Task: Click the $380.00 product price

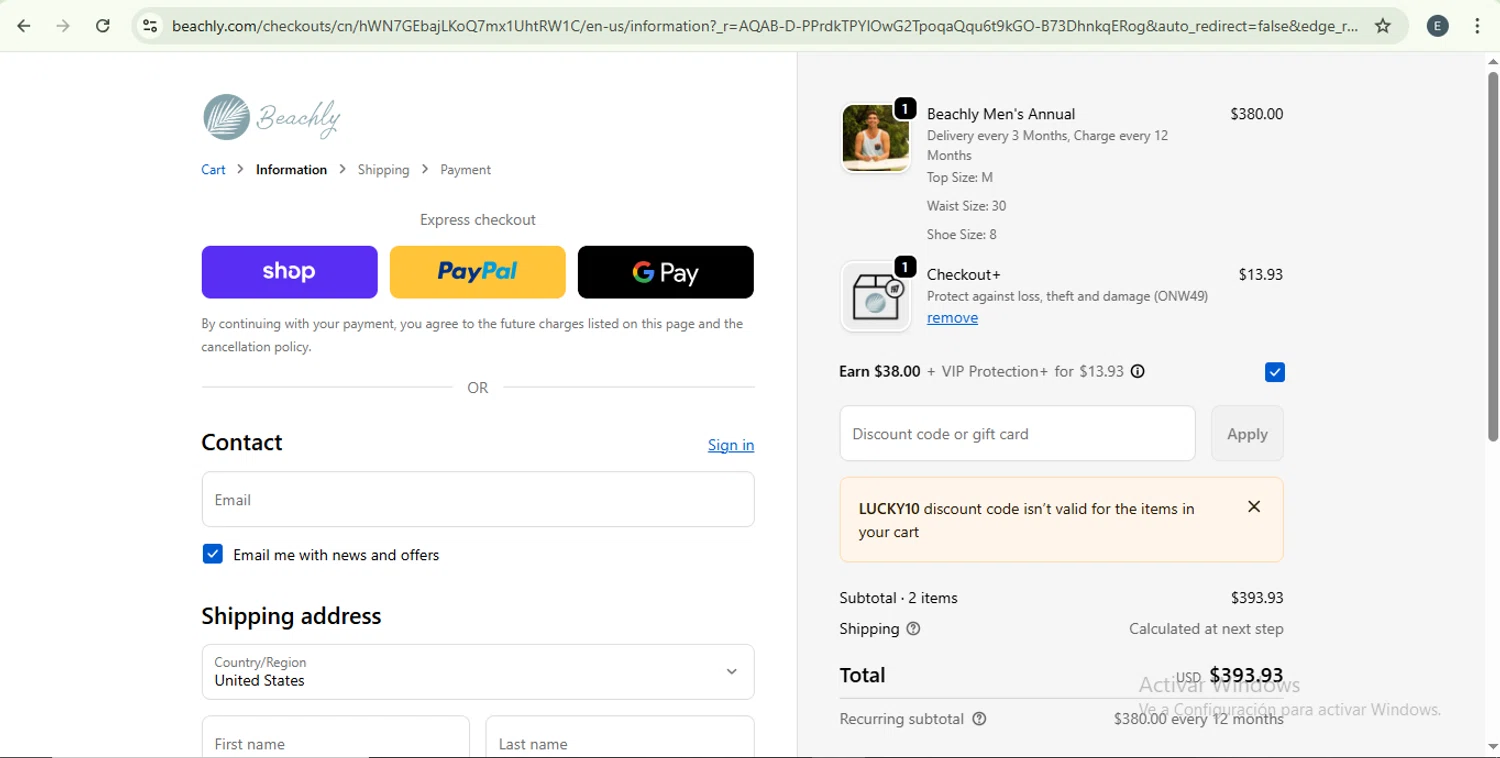Action: (x=1256, y=114)
